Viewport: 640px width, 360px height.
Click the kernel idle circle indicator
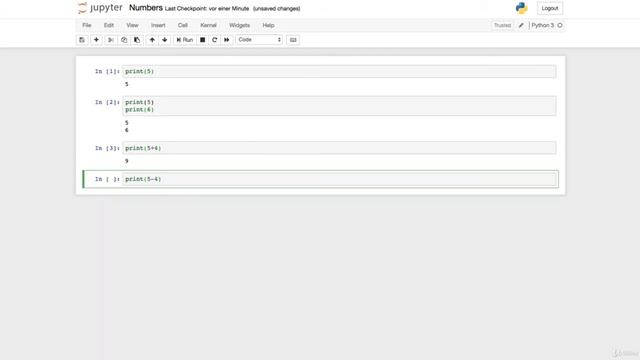coord(560,25)
